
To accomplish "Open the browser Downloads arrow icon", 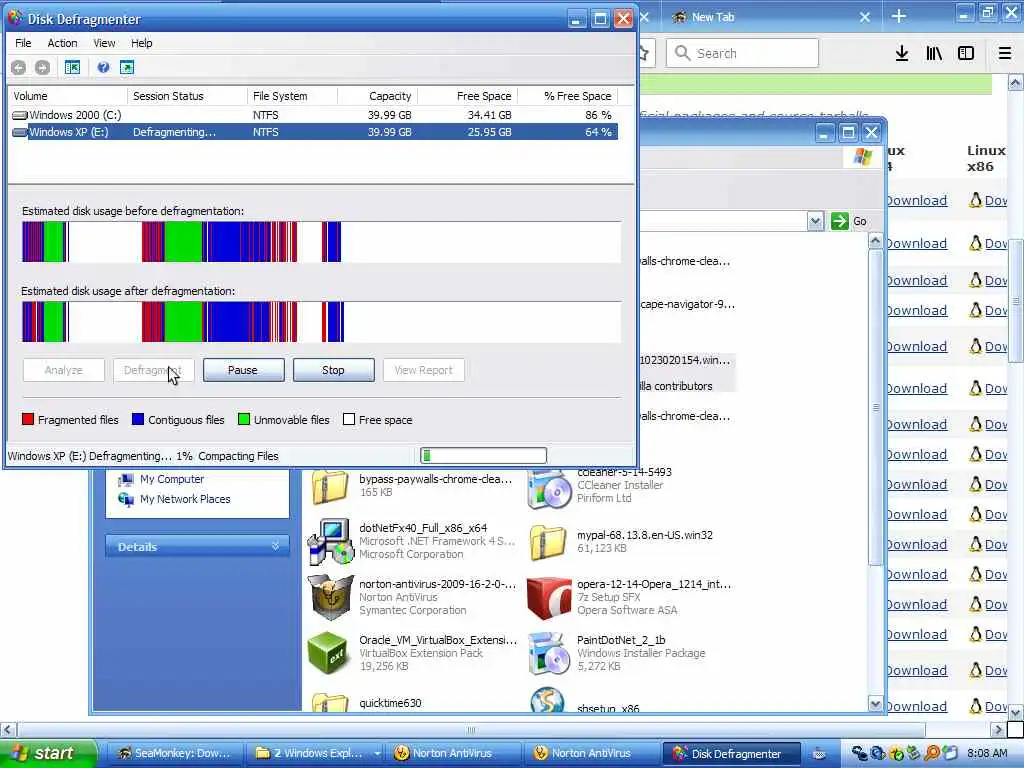I will coord(901,53).
